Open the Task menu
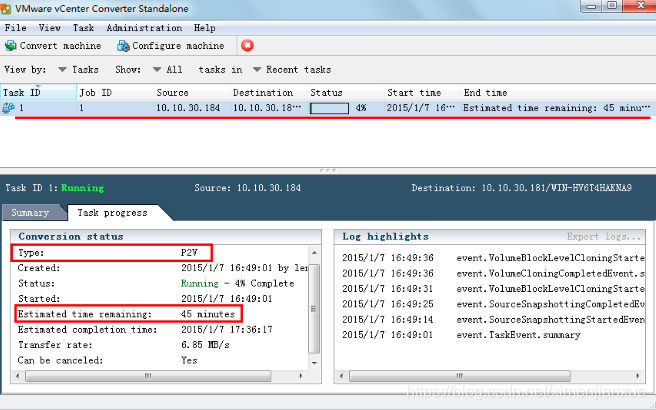This screenshot has width=656, height=410. (x=83, y=28)
